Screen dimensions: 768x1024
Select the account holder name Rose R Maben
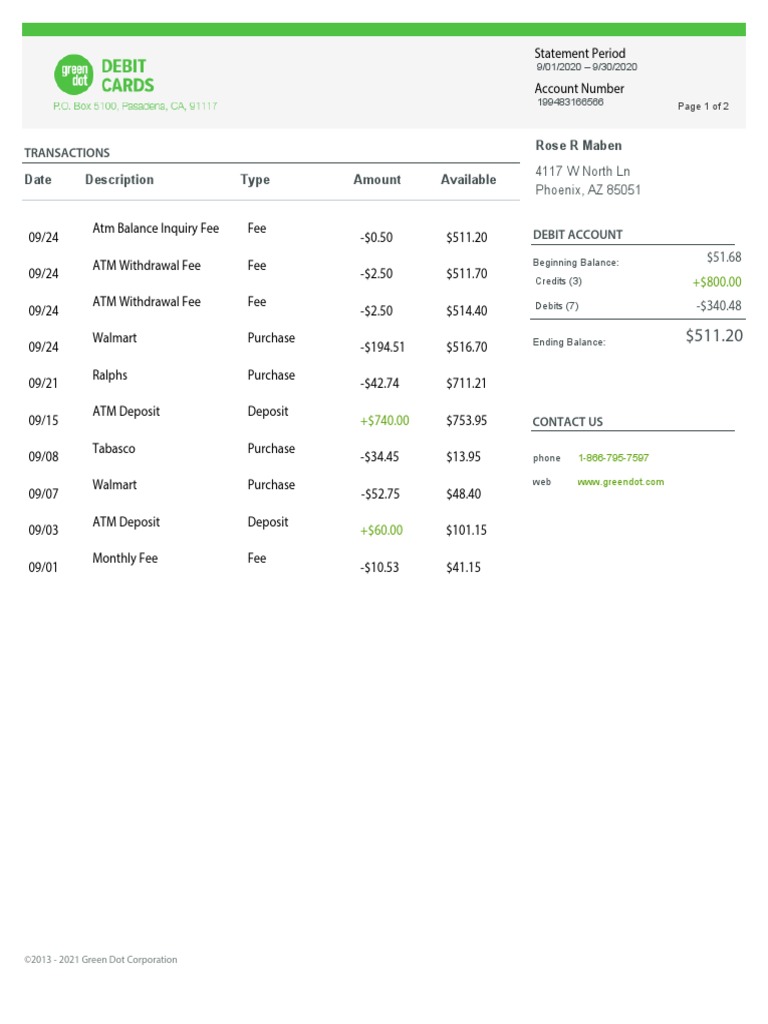click(579, 146)
